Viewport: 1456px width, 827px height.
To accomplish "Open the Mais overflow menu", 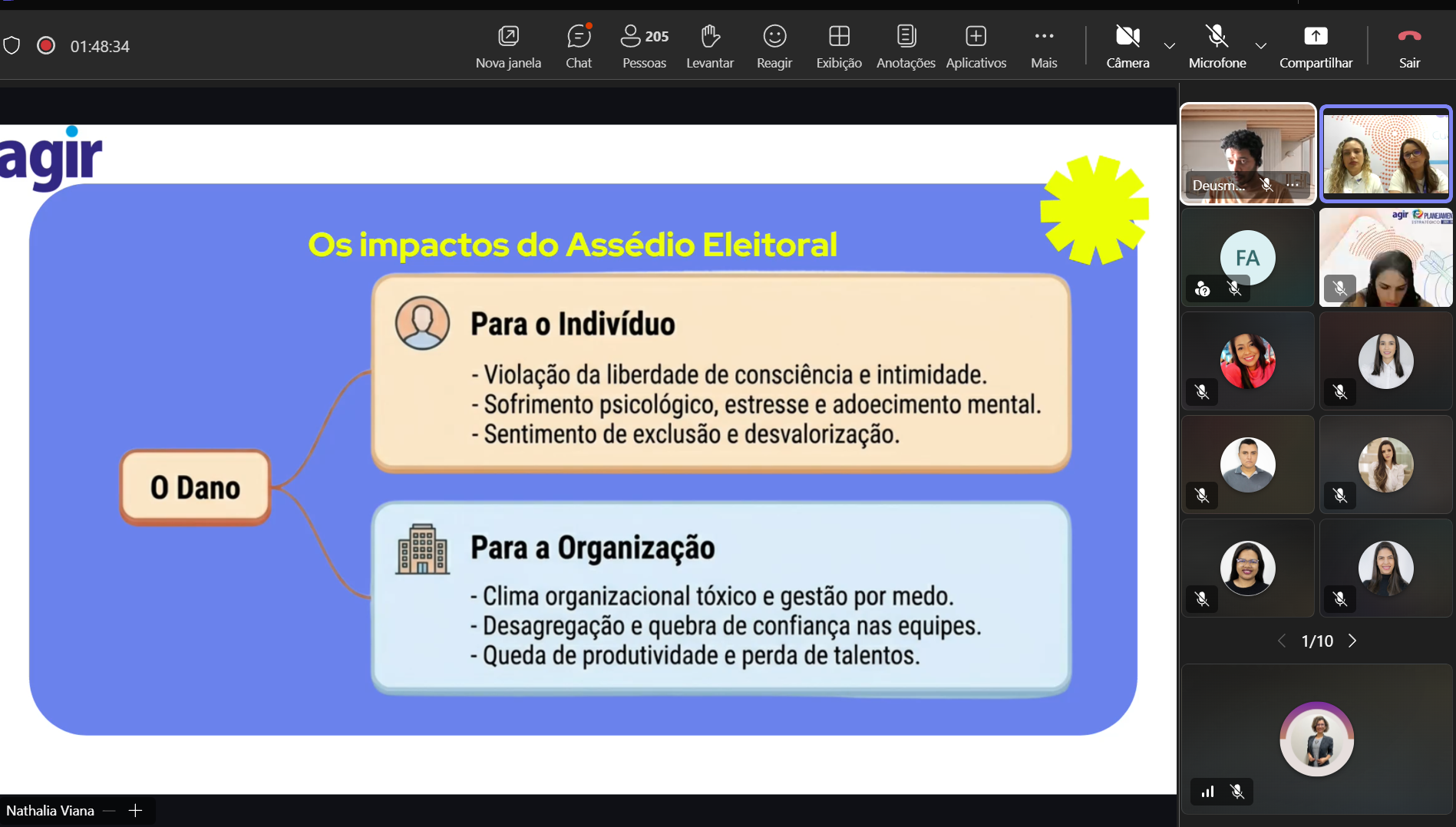I will (1043, 46).
